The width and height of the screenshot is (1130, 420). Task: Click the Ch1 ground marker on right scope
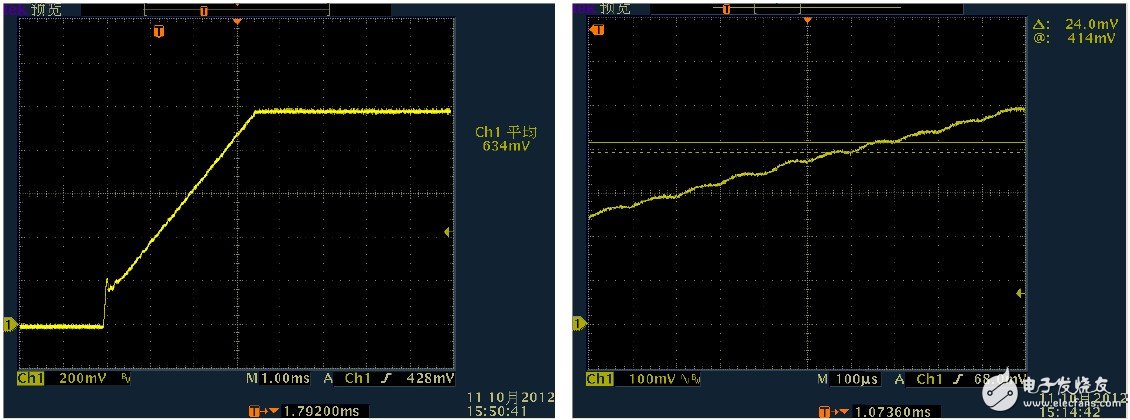pyautogui.click(x=578, y=323)
